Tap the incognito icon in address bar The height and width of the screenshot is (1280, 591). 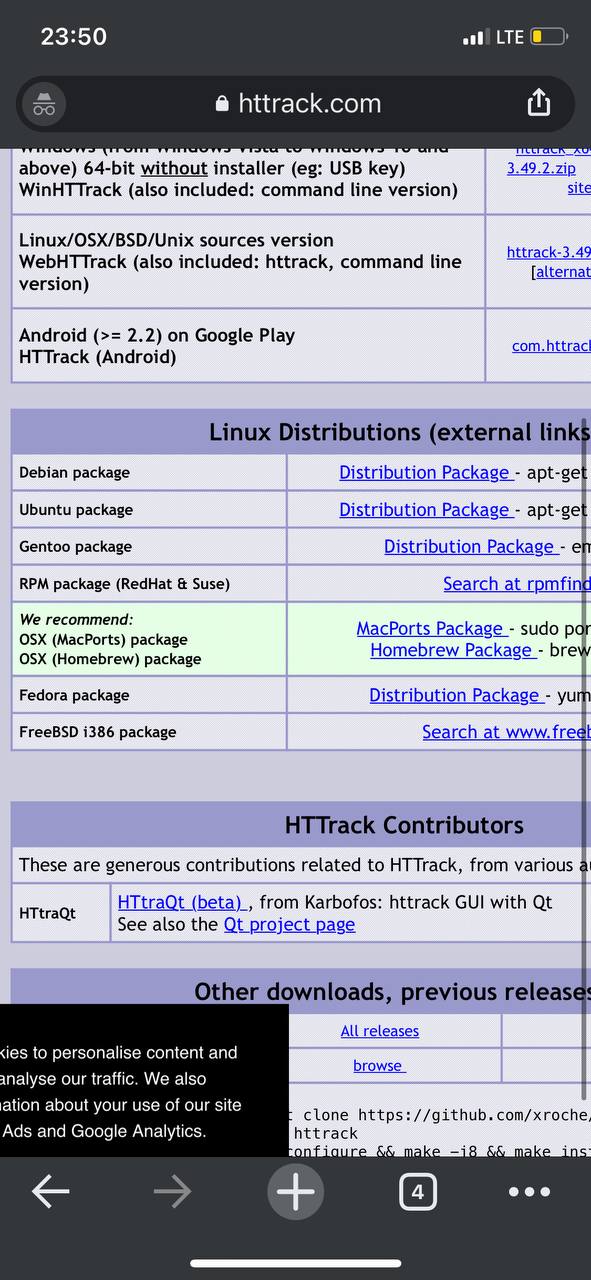pyautogui.click(x=43, y=104)
